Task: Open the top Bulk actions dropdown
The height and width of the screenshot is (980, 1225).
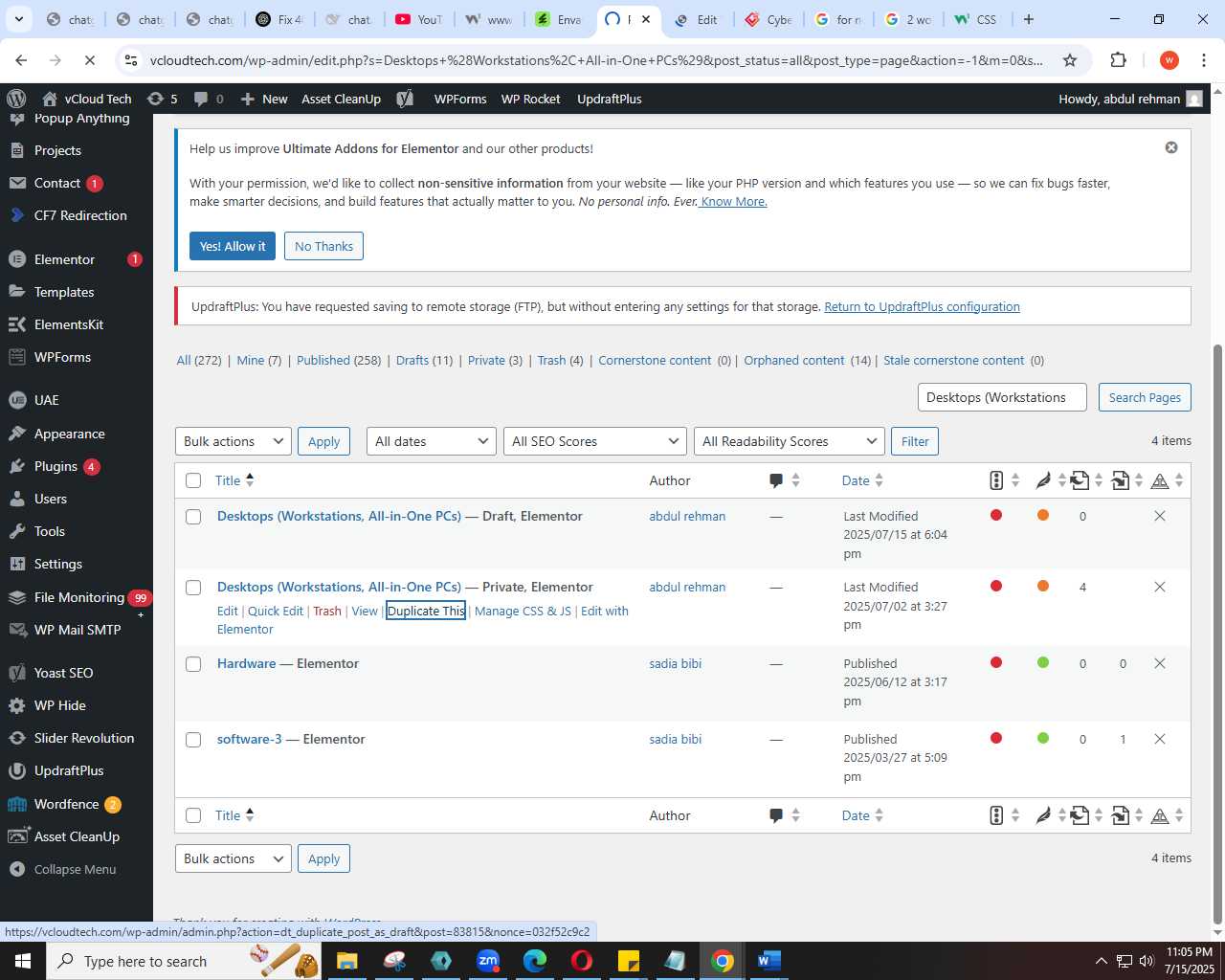Action: (x=234, y=441)
